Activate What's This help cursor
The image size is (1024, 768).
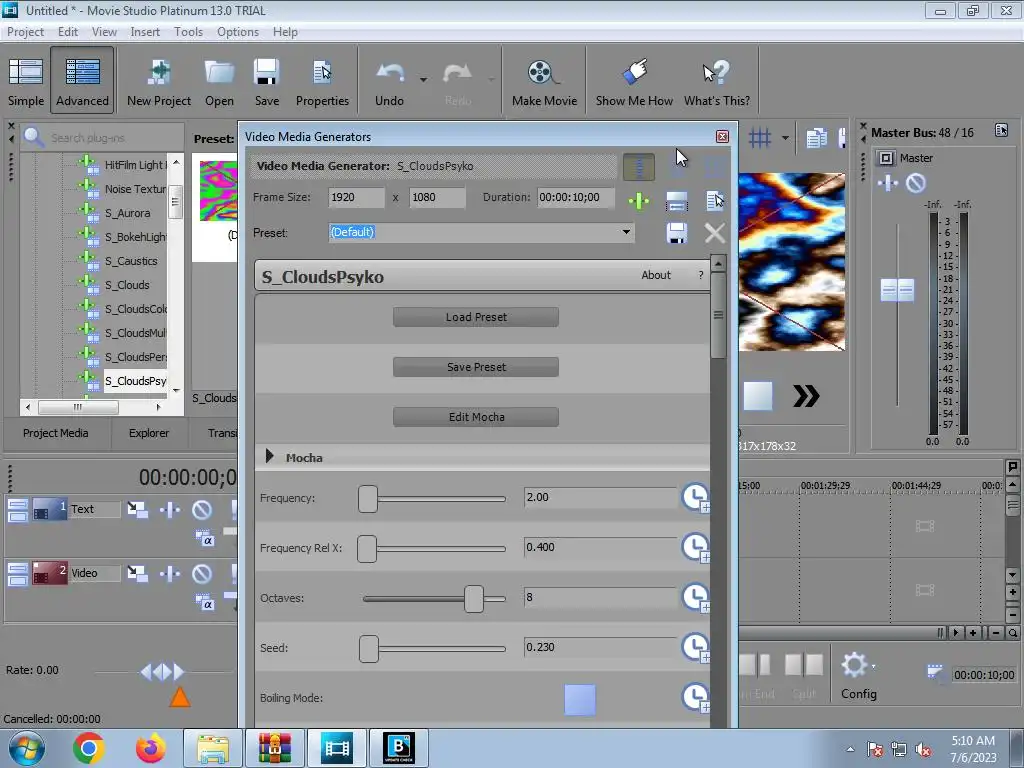[716, 82]
